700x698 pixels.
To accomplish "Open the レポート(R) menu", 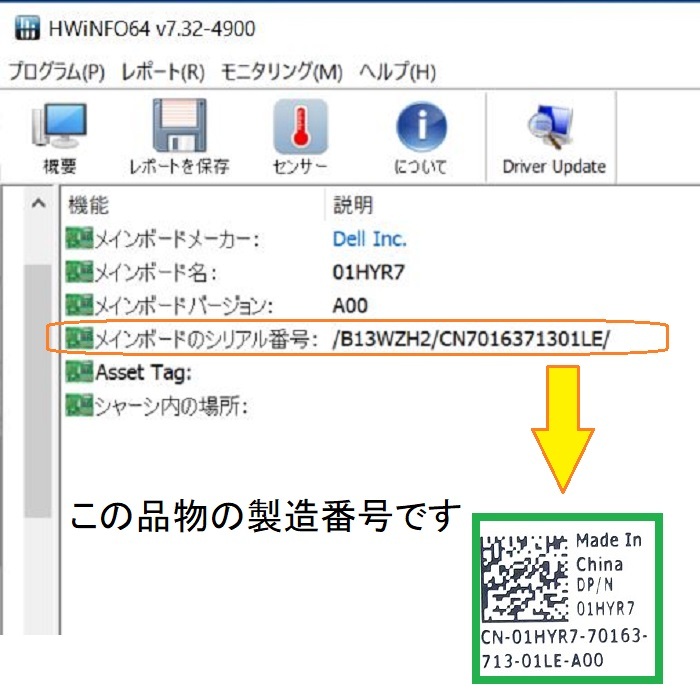I will tap(163, 72).
